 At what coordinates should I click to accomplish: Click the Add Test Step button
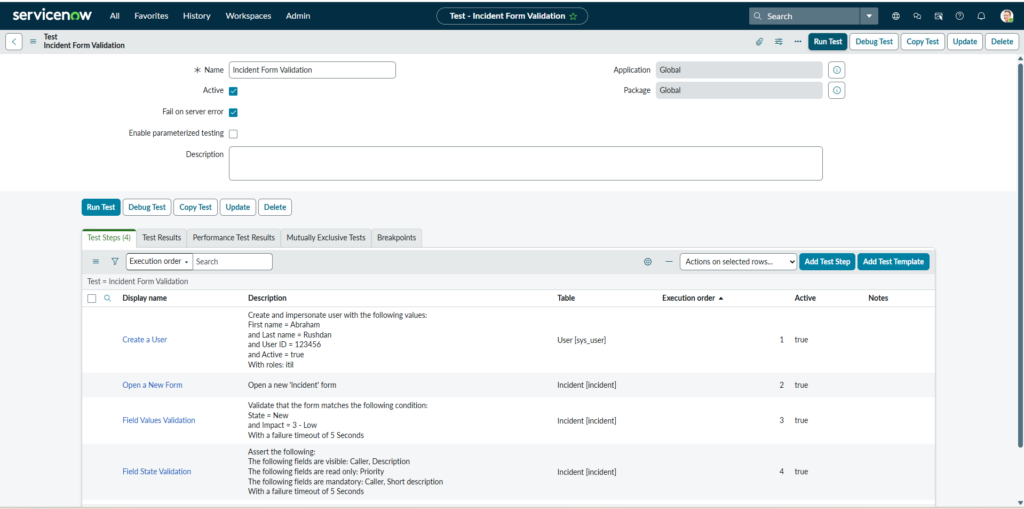pos(826,261)
